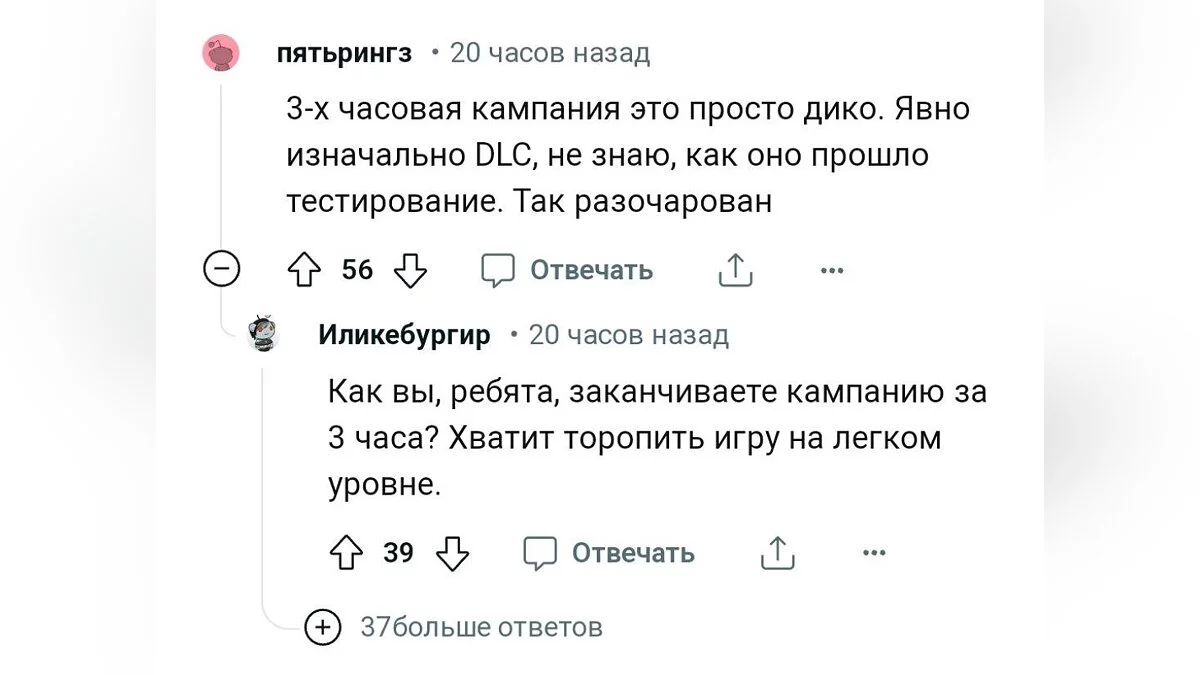
Task: Share the Иликебургир reply
Action: pos(777,552)
